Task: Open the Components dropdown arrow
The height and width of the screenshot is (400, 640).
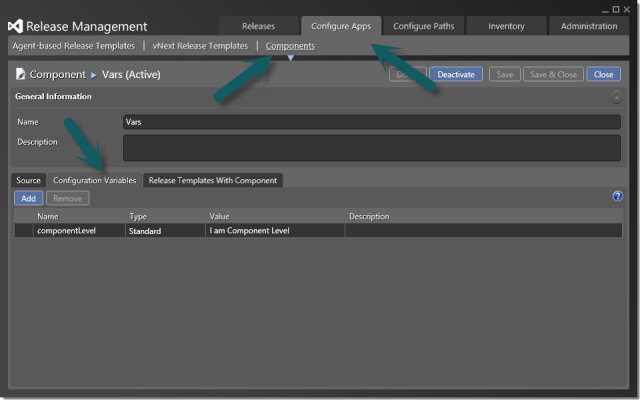Action: click(x=291, y=58)
